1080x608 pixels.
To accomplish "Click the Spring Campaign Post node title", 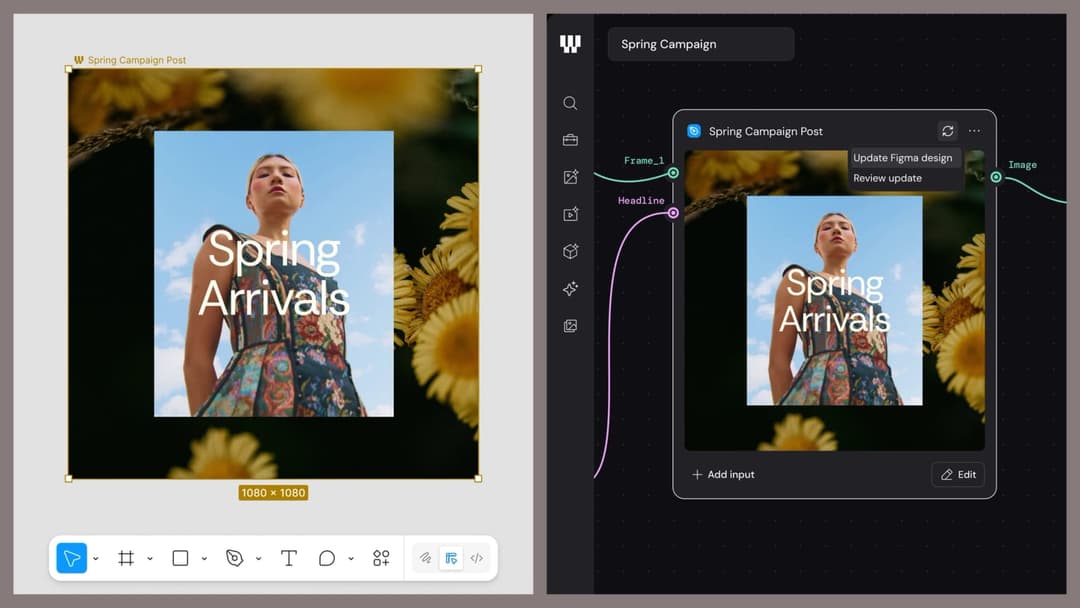I will coord(765,131).
